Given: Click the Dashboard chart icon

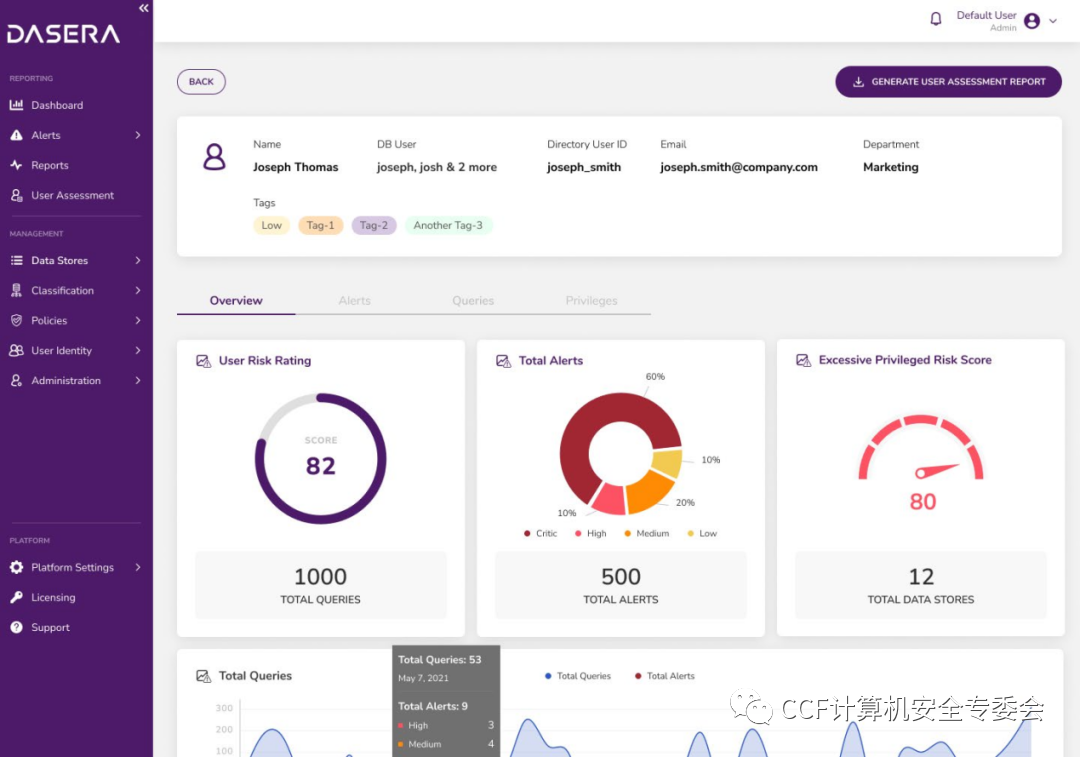Looking at the screenshot, I should (x=17, y=105).
